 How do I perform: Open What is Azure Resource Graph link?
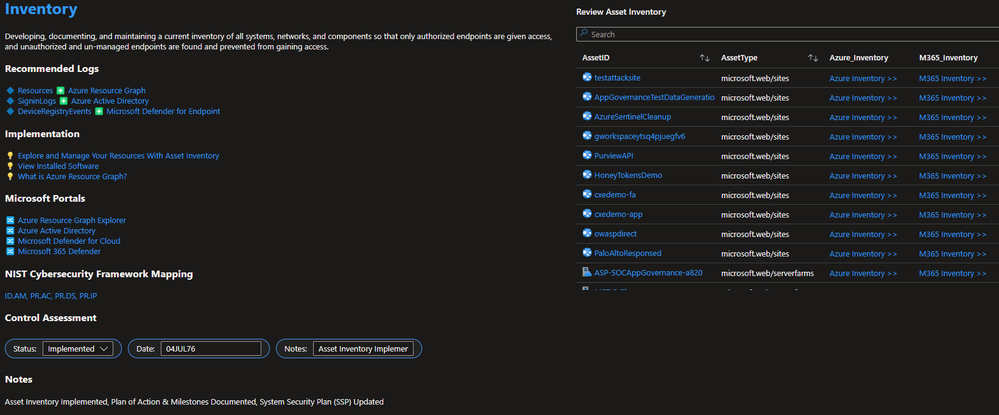72,177
